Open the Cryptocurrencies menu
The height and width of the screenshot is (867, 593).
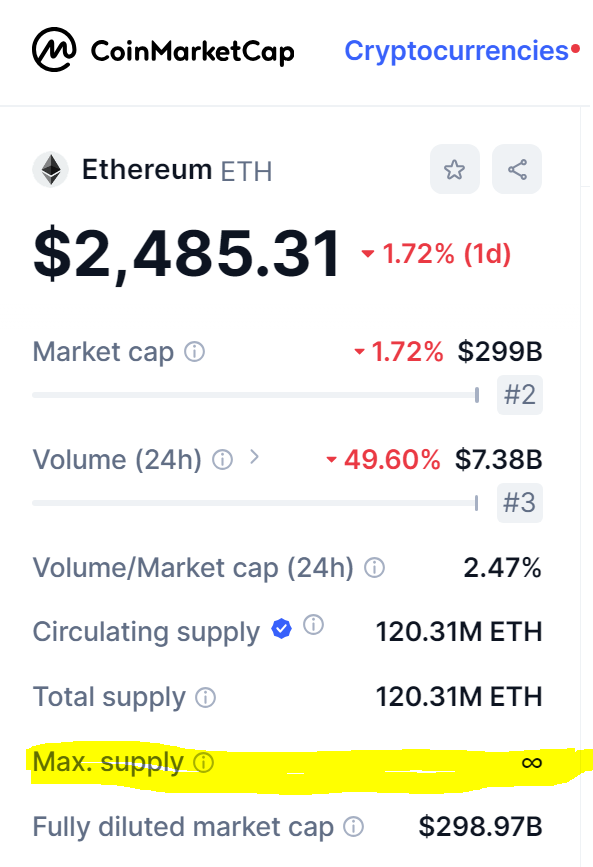(x=456, y=50)
